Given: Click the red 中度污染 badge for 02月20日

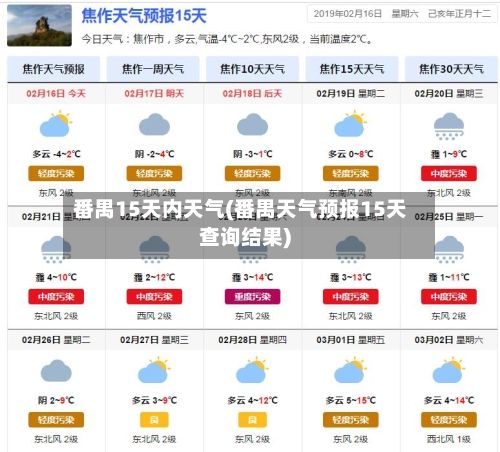Looking at the screenshot, I should click(x=449, y=173).
